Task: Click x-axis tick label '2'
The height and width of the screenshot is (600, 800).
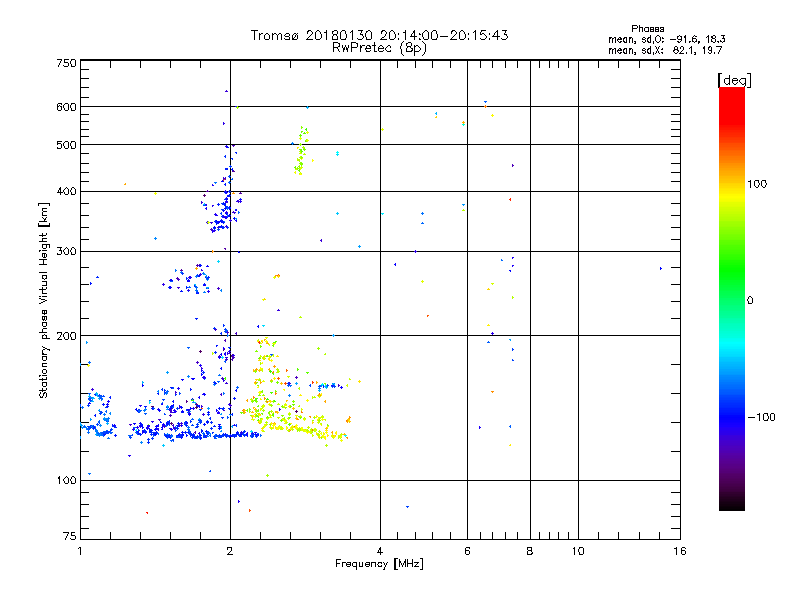Action: tap(230, 551)
